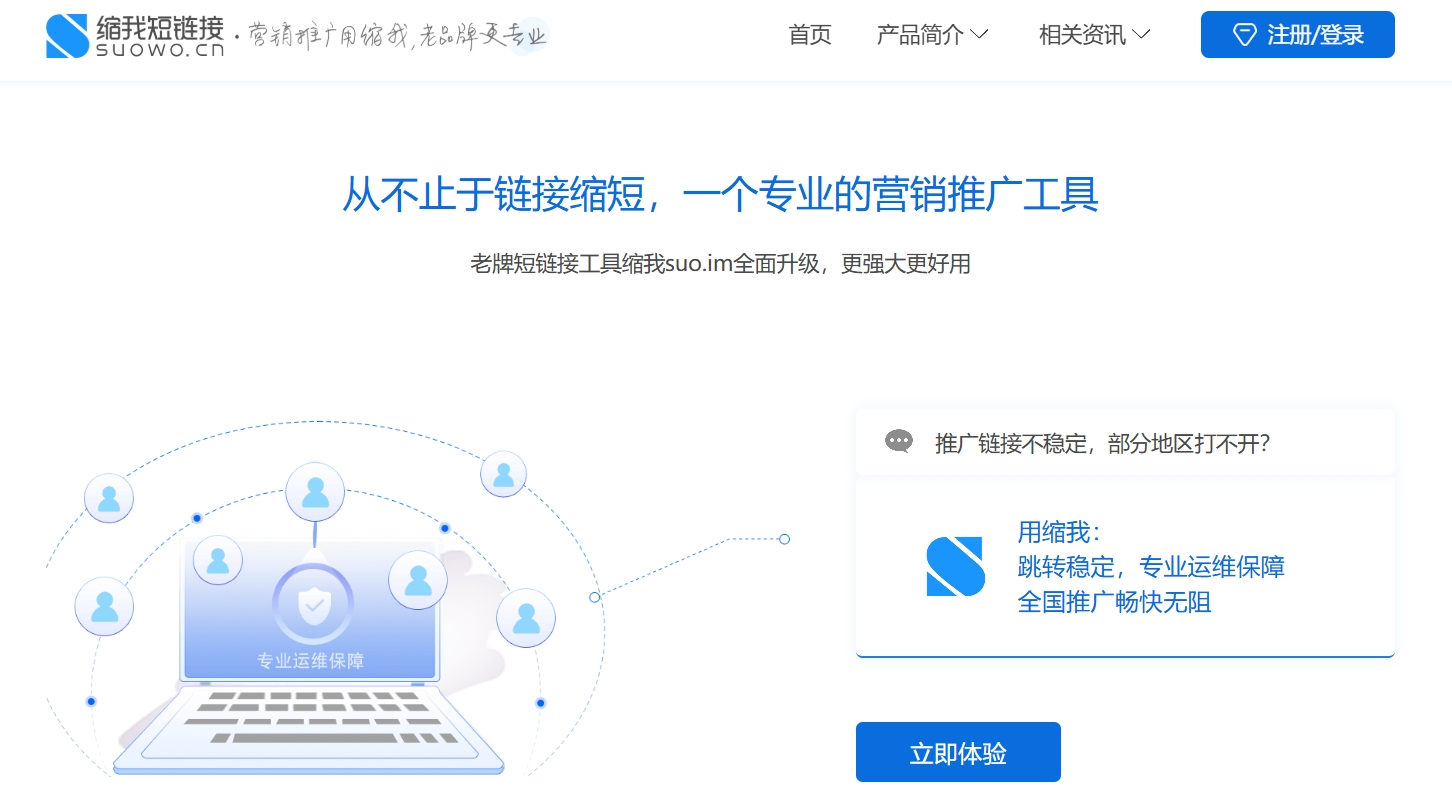Click the shield checkmark icon on laptop screen
This screenshot has height=798, width=1452.
(314, 603)
